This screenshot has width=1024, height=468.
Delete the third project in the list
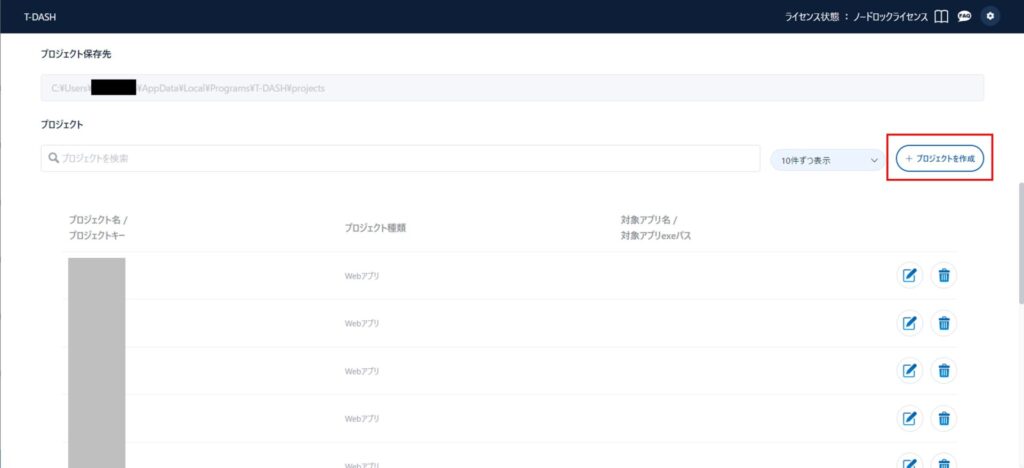pos(943,370)
